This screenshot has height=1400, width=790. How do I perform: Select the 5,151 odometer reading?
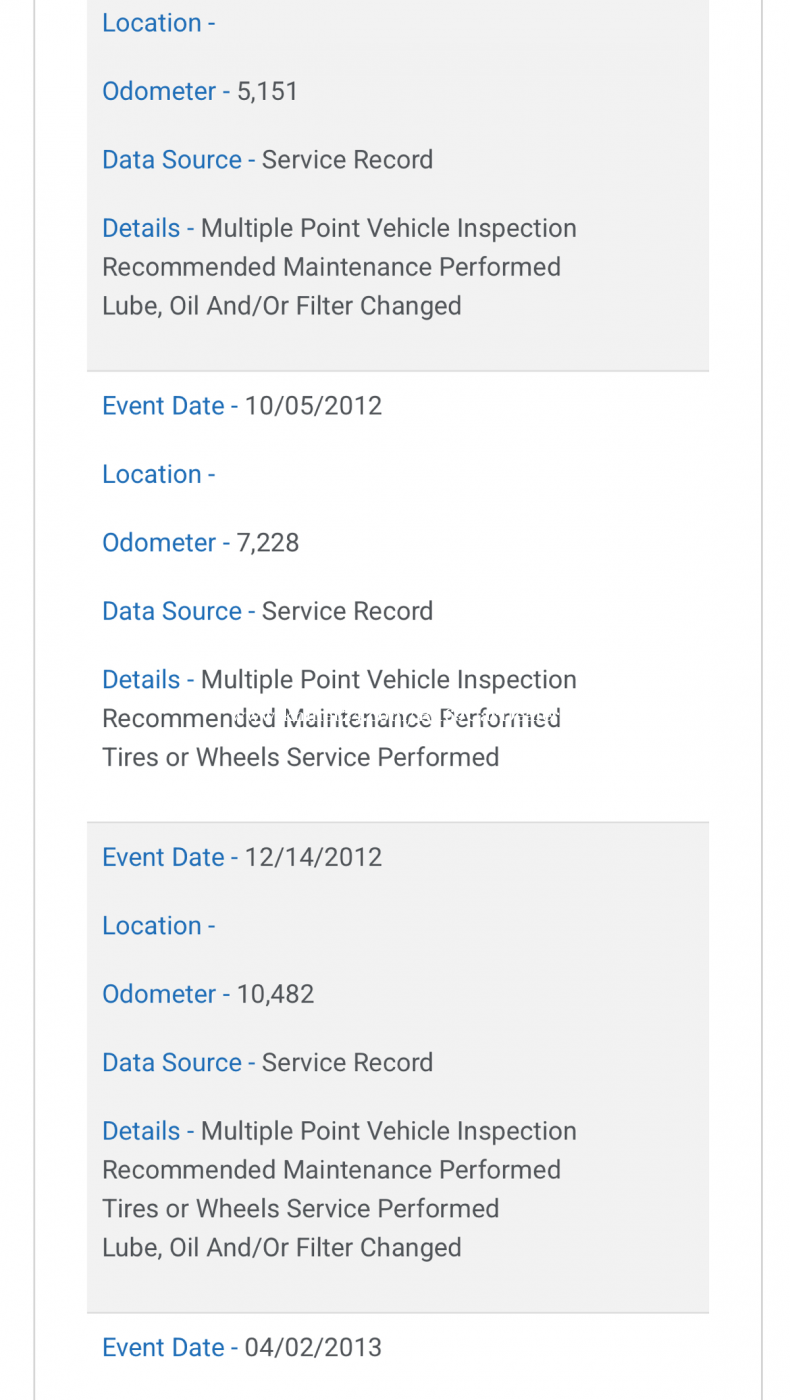(268, 91)
